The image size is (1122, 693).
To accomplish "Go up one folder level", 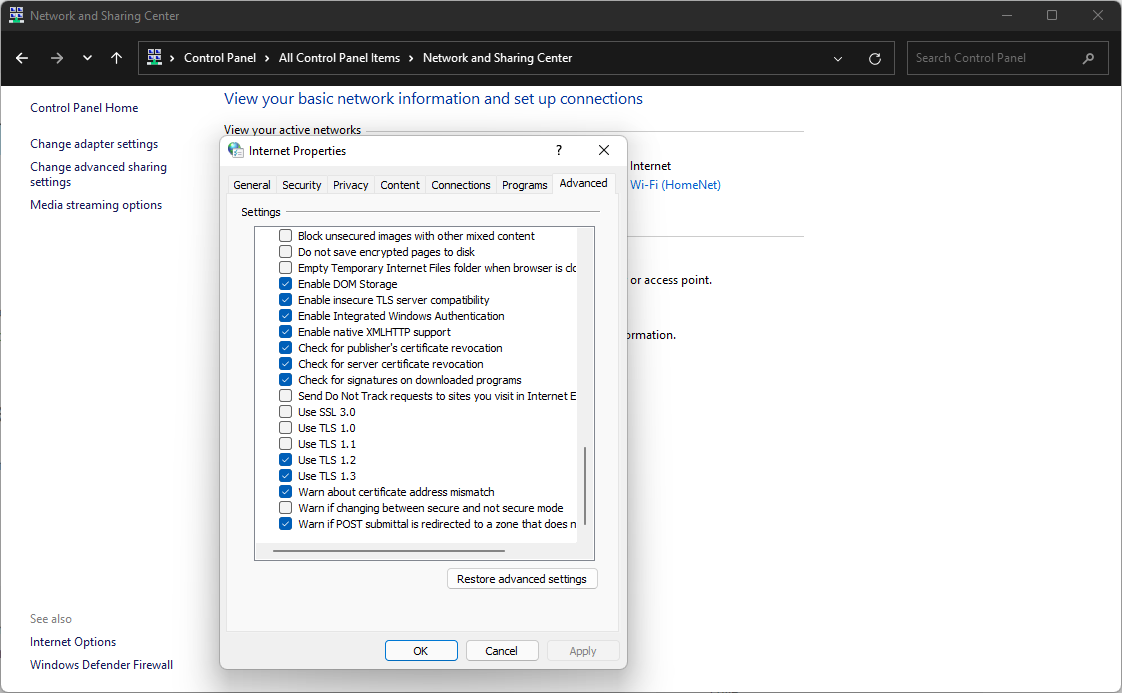I will coord(117,58).
